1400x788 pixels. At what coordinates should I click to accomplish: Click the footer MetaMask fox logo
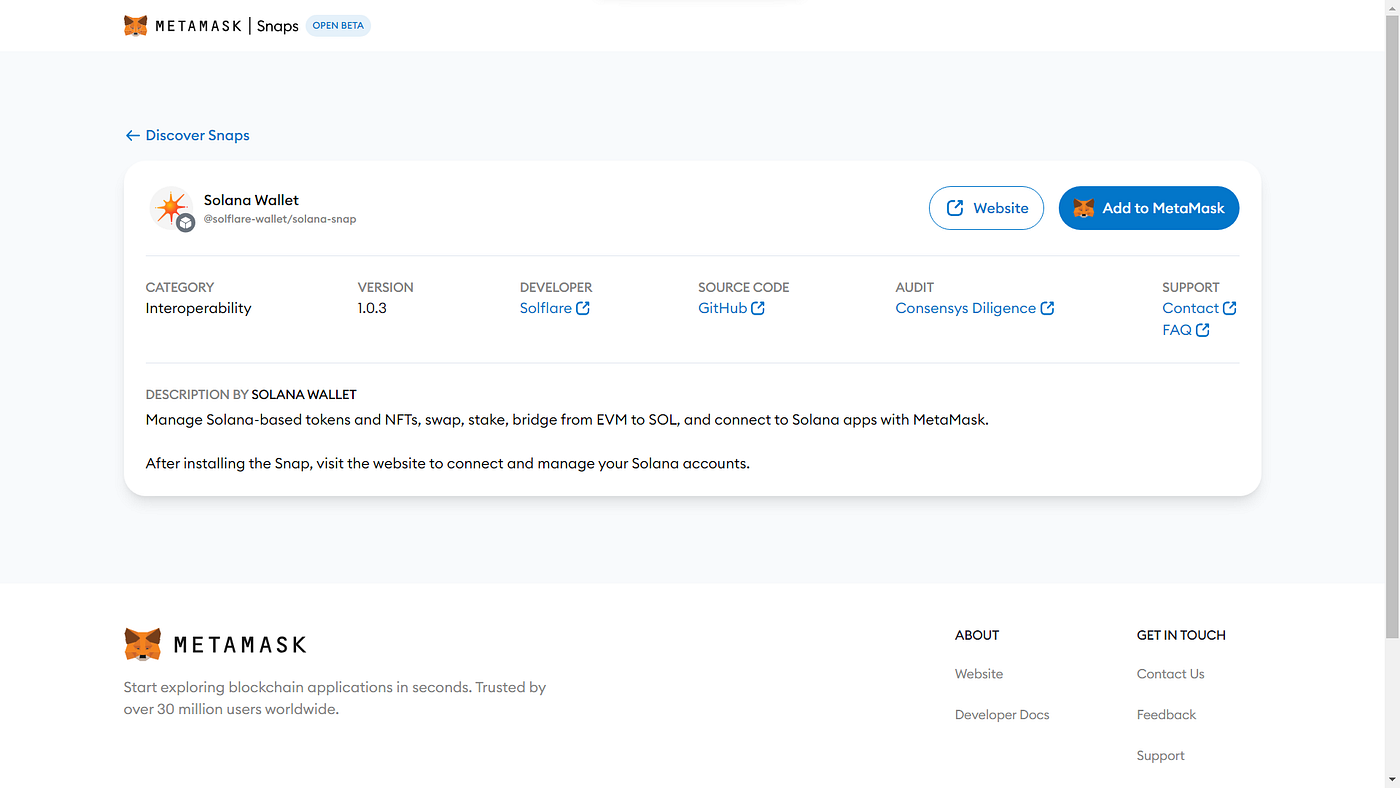point(143,644)
